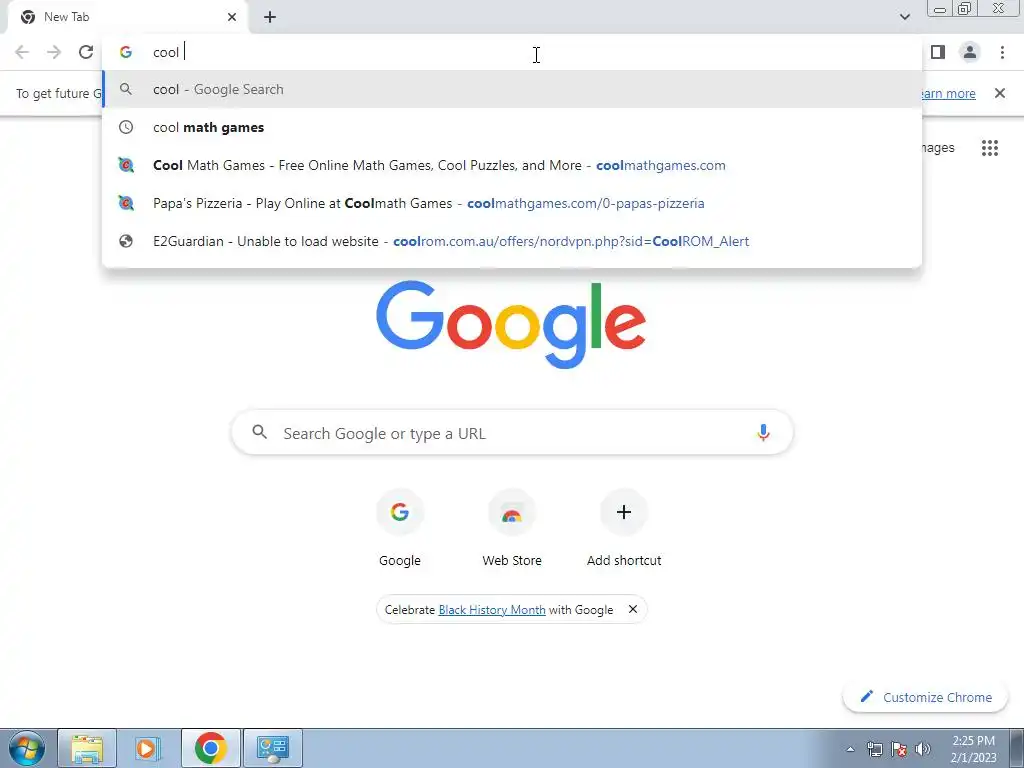Dismiss the Black History Month promo

(x=632, y=609)
